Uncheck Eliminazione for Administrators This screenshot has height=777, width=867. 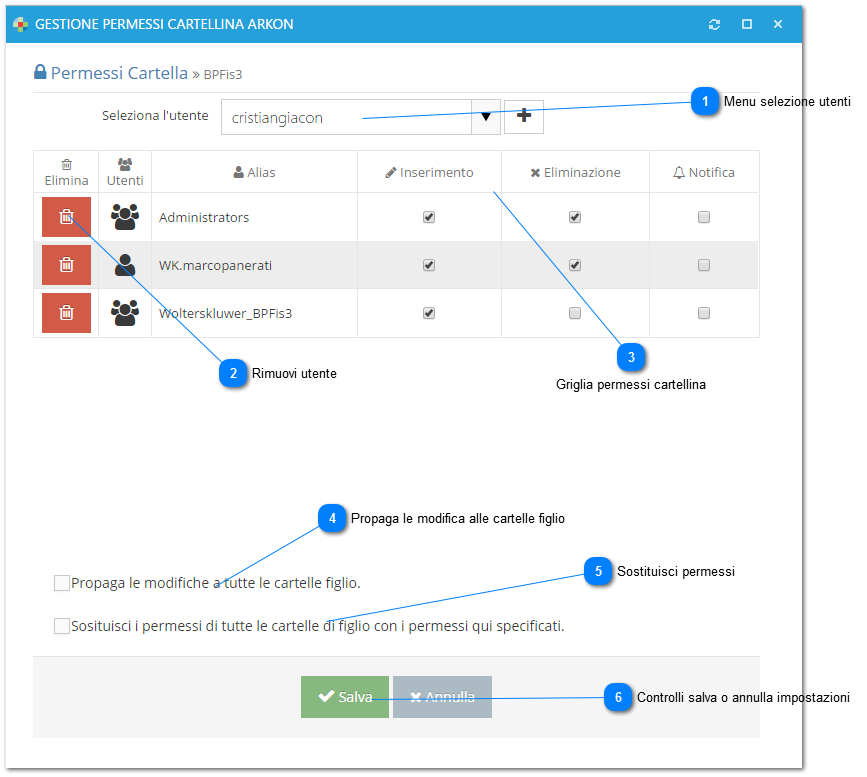point(575,217)
